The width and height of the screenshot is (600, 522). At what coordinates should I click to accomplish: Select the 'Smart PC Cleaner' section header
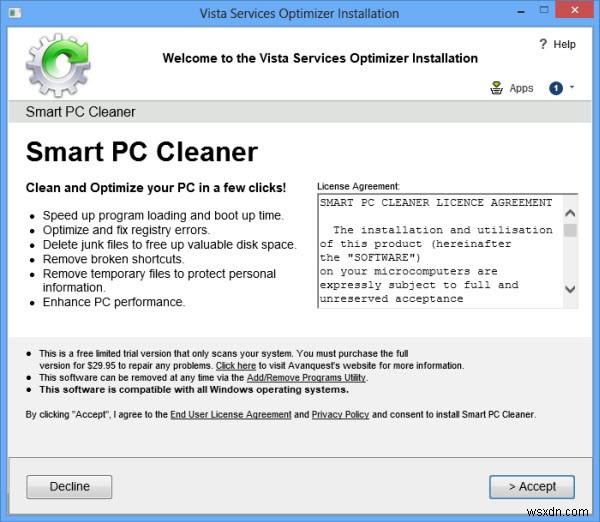(x=80, y=112)
